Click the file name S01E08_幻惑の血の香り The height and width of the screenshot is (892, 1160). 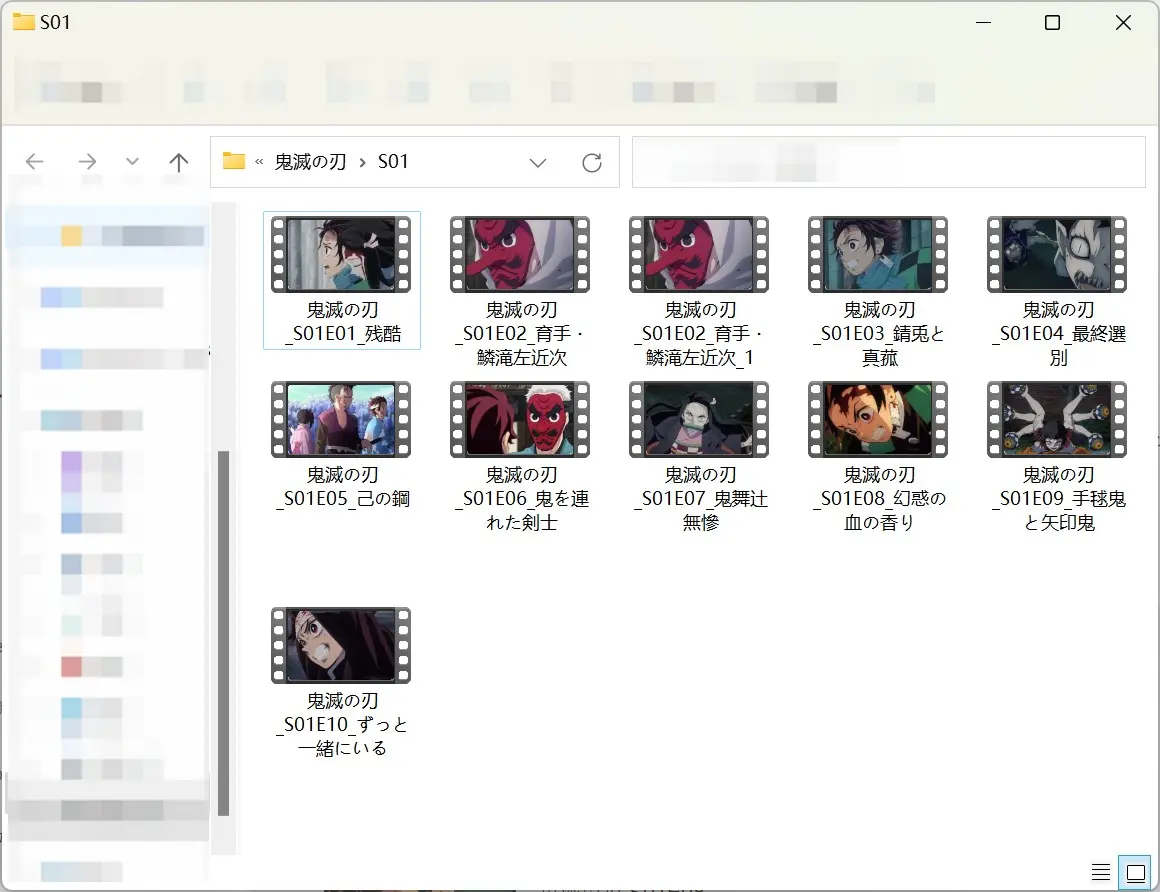(879, 499)
